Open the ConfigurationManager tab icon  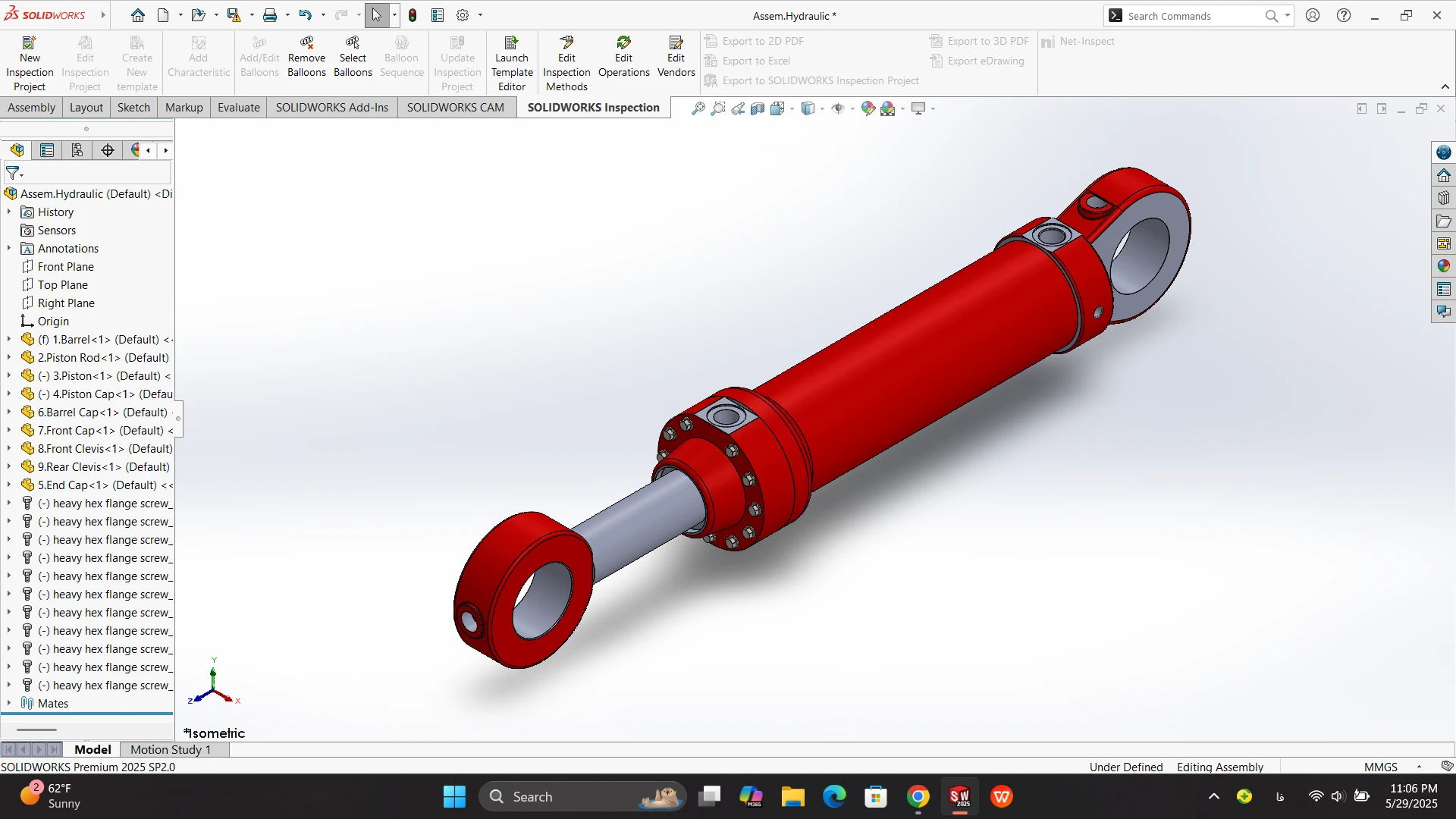77,150
